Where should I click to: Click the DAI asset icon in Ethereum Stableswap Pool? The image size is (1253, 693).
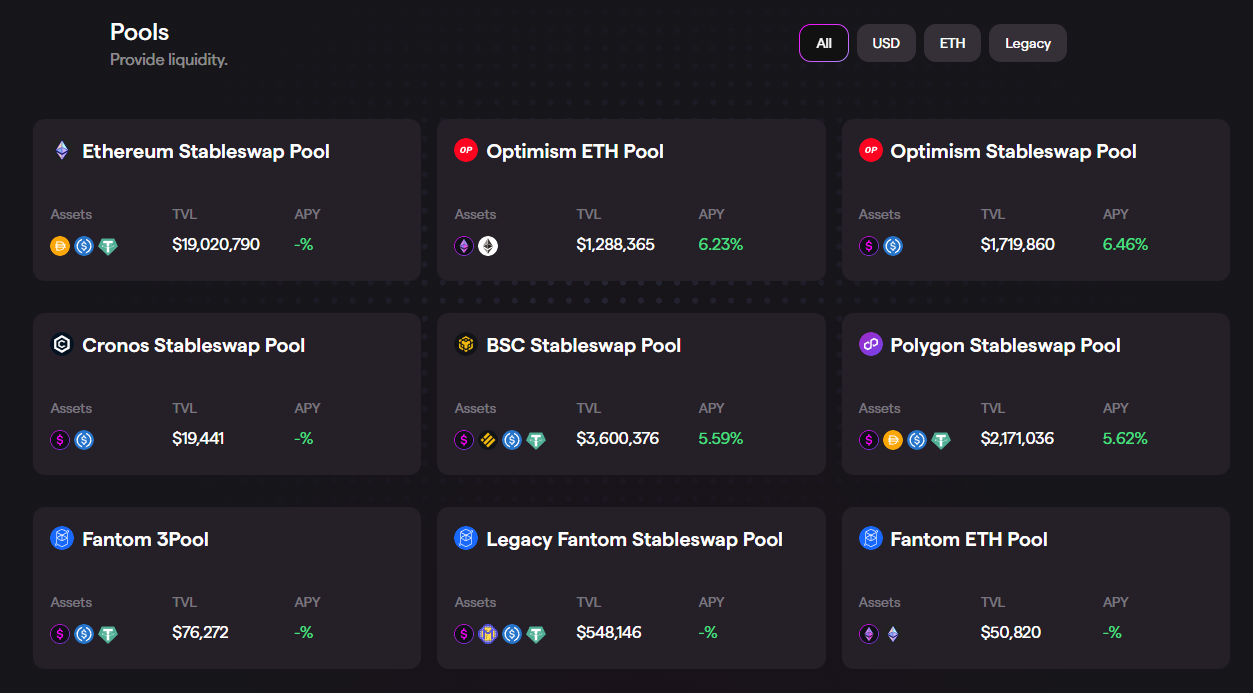pyautogui.click(x=60, y=246)
